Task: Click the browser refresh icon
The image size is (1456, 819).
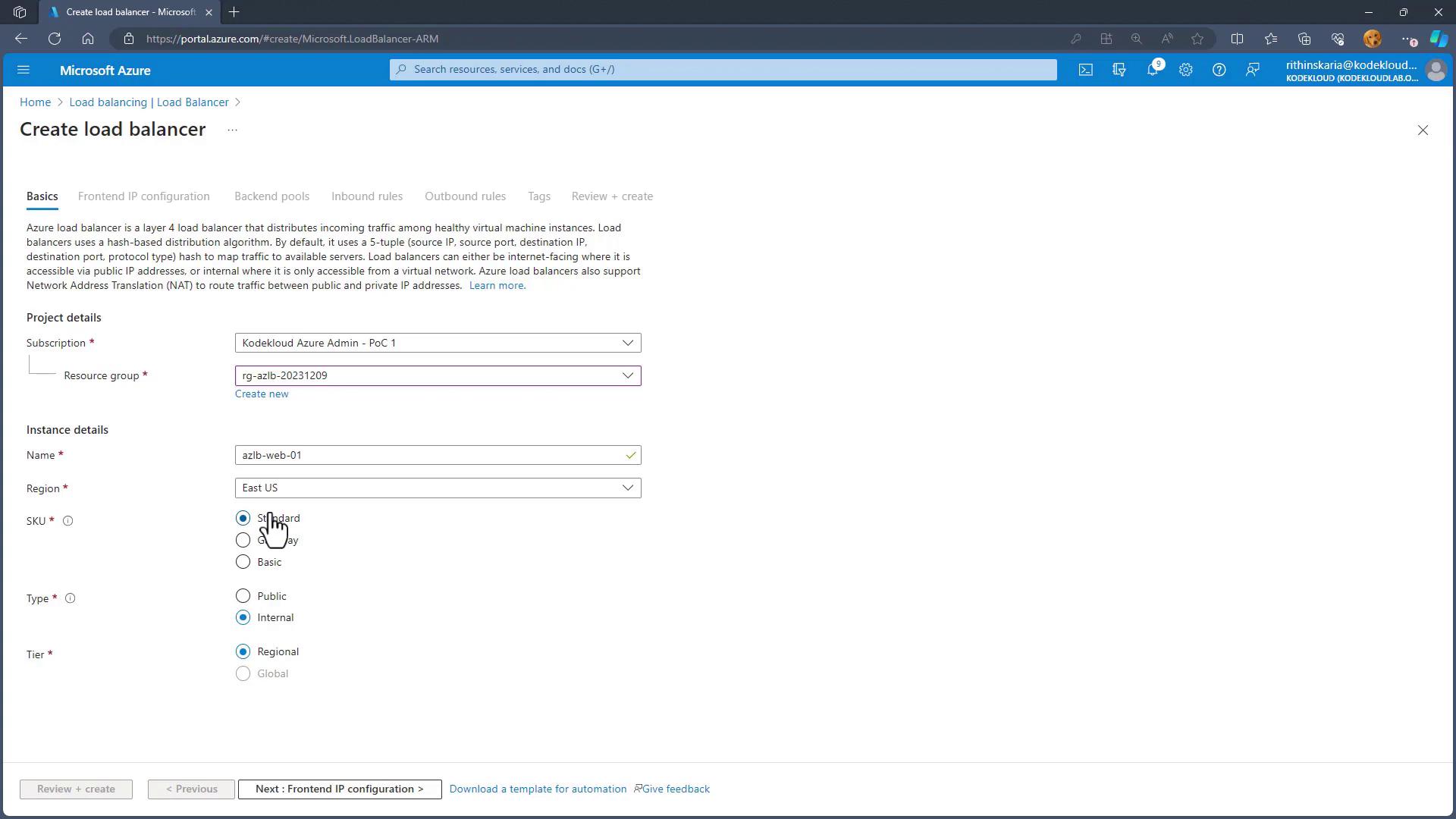Action: coord(55,39)
